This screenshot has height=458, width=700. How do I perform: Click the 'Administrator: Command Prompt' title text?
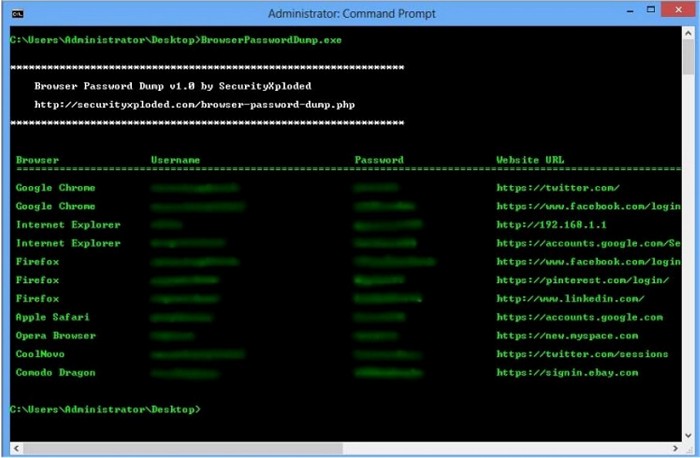(351, 13)
